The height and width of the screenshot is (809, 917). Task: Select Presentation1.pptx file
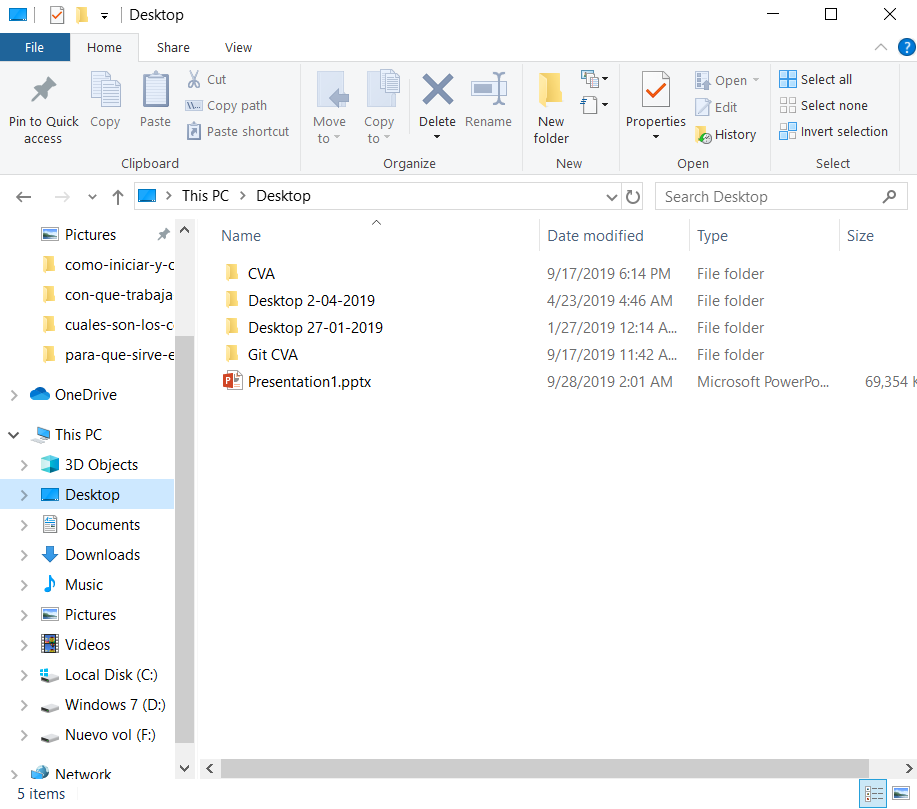point(309,381)
